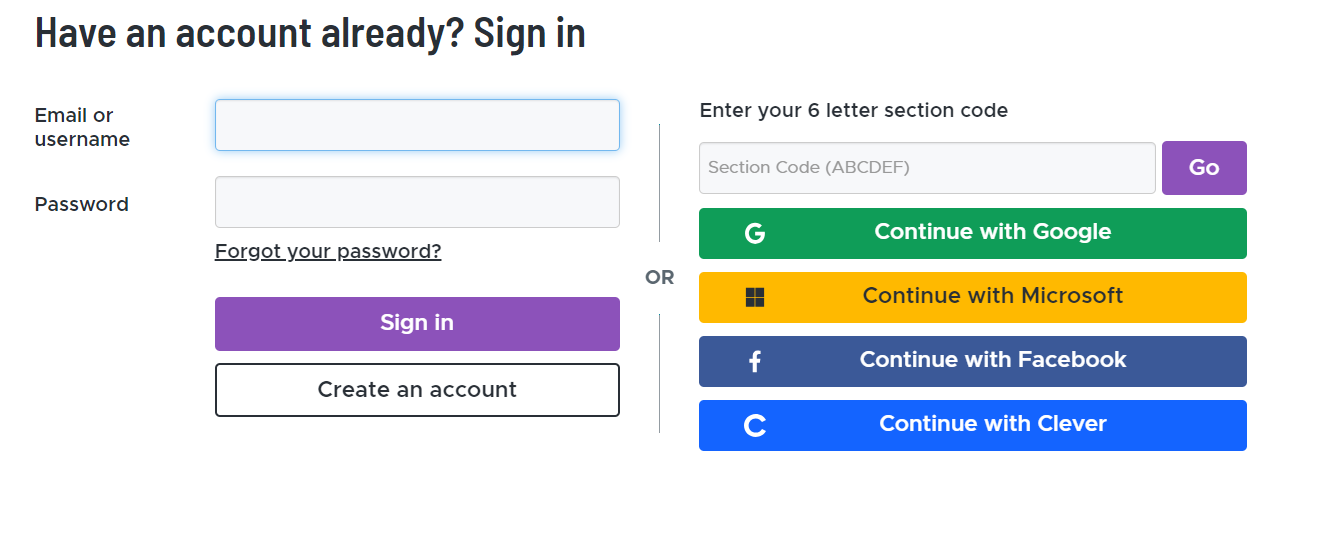1323x540 pixels.
Task: Click the Continue with Facebook label
Action: pyautogui.click(x=992, y=360)
